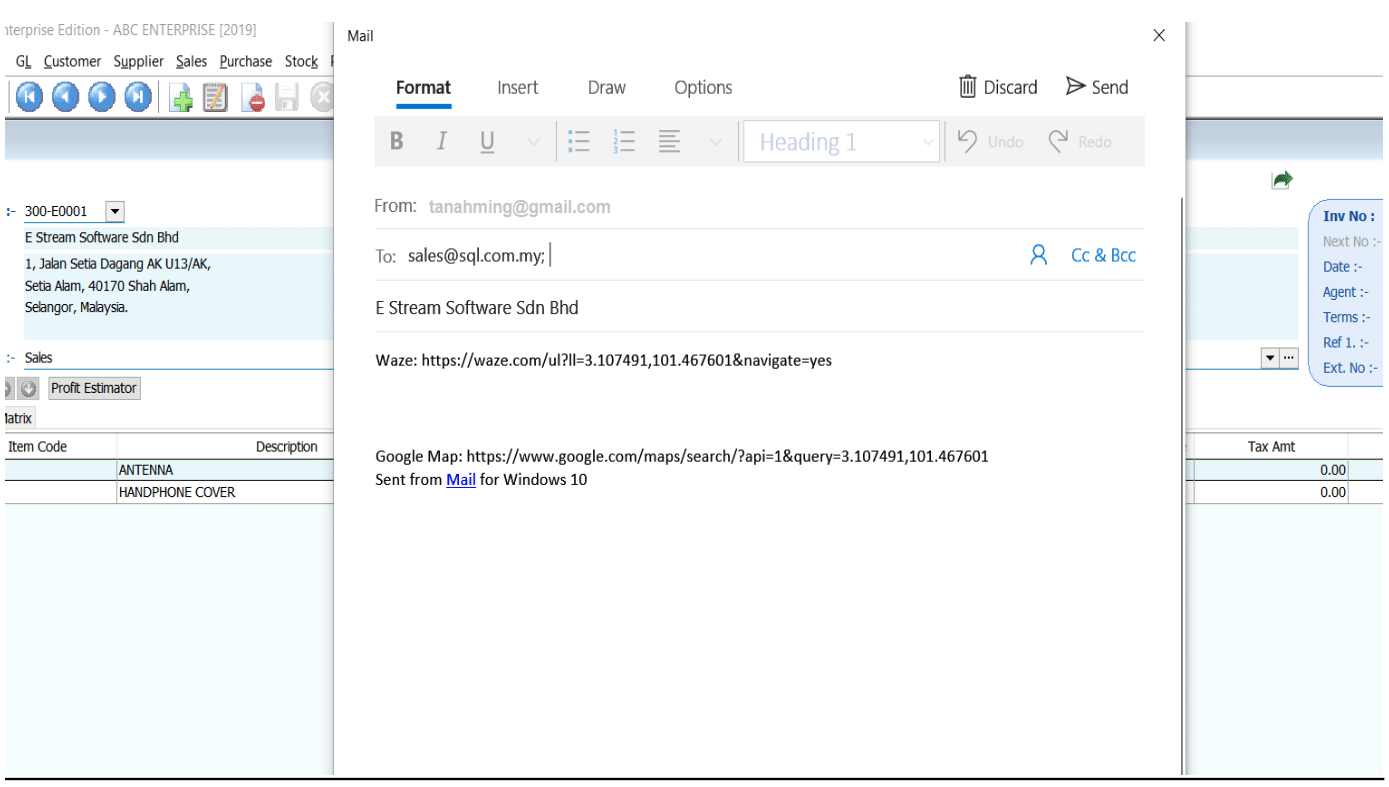This screenshot has height=787, width=1389.
Task: Toggle underline text formatting
Action: pyautogui.click(x=487, y=142)
